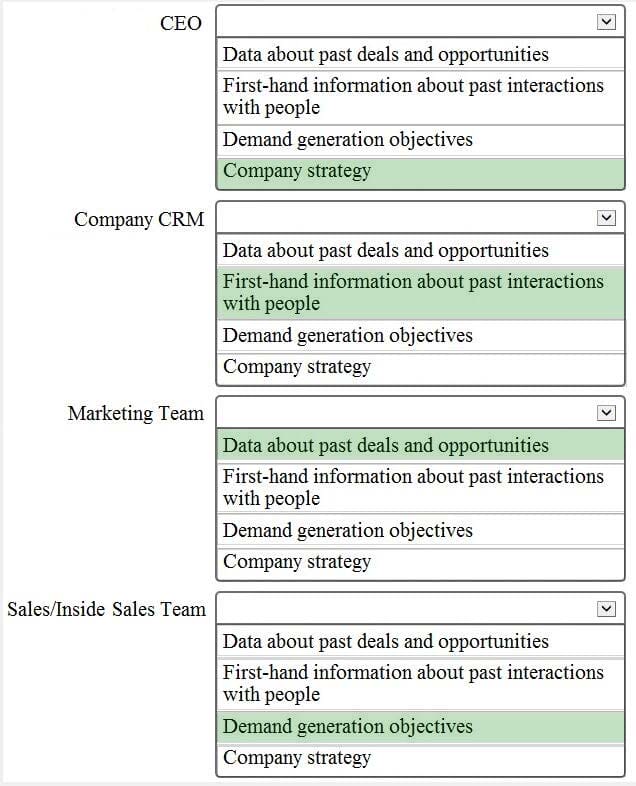This screenshot has height=786, width=636.
Task: Select Company strategy under CEO
Action: click(420, 173)
